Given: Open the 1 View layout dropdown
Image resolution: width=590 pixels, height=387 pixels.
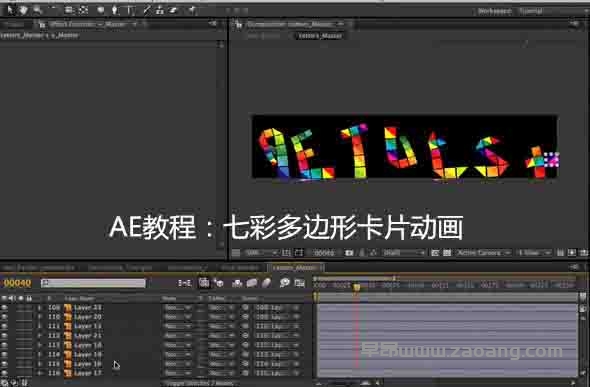Looking at the screenshot, I should (x=534, y=253).
